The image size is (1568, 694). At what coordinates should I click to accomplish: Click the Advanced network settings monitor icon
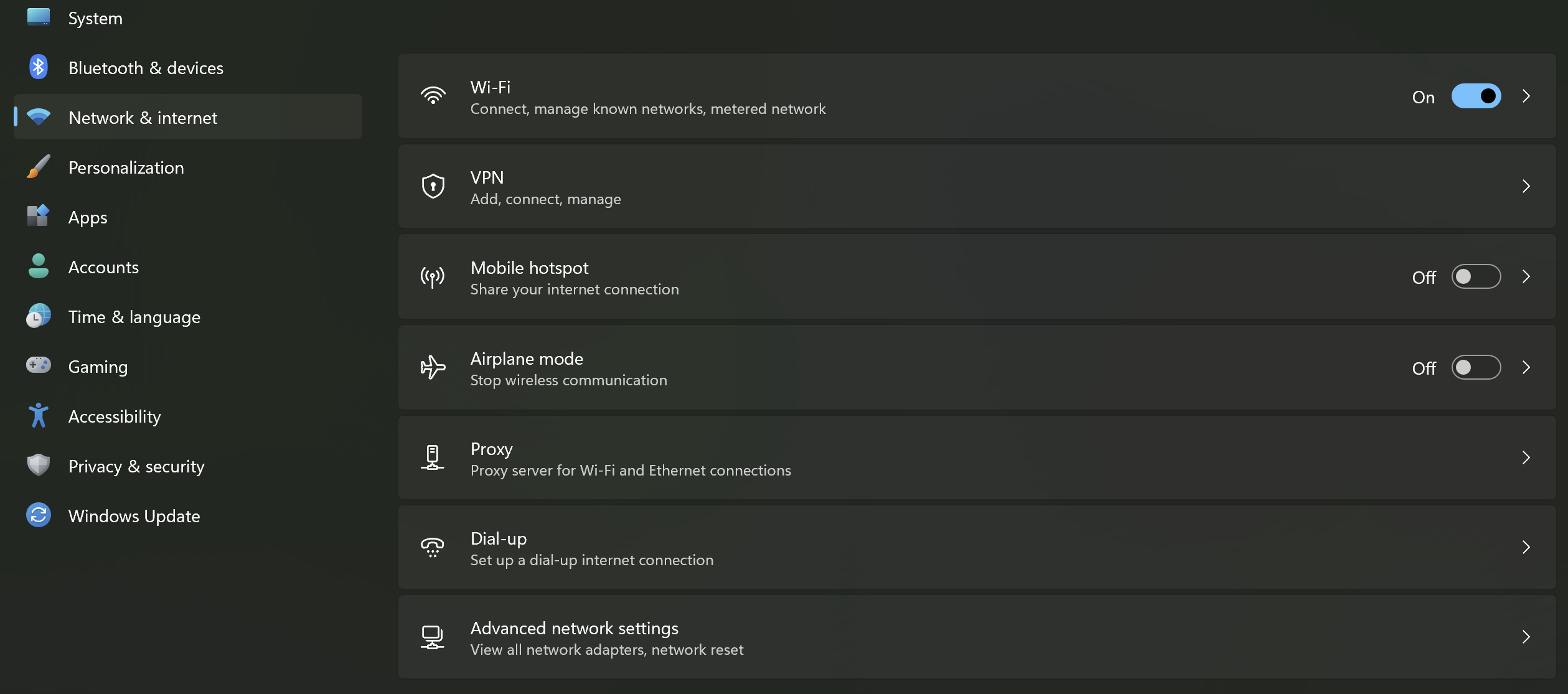click(432, 637)
